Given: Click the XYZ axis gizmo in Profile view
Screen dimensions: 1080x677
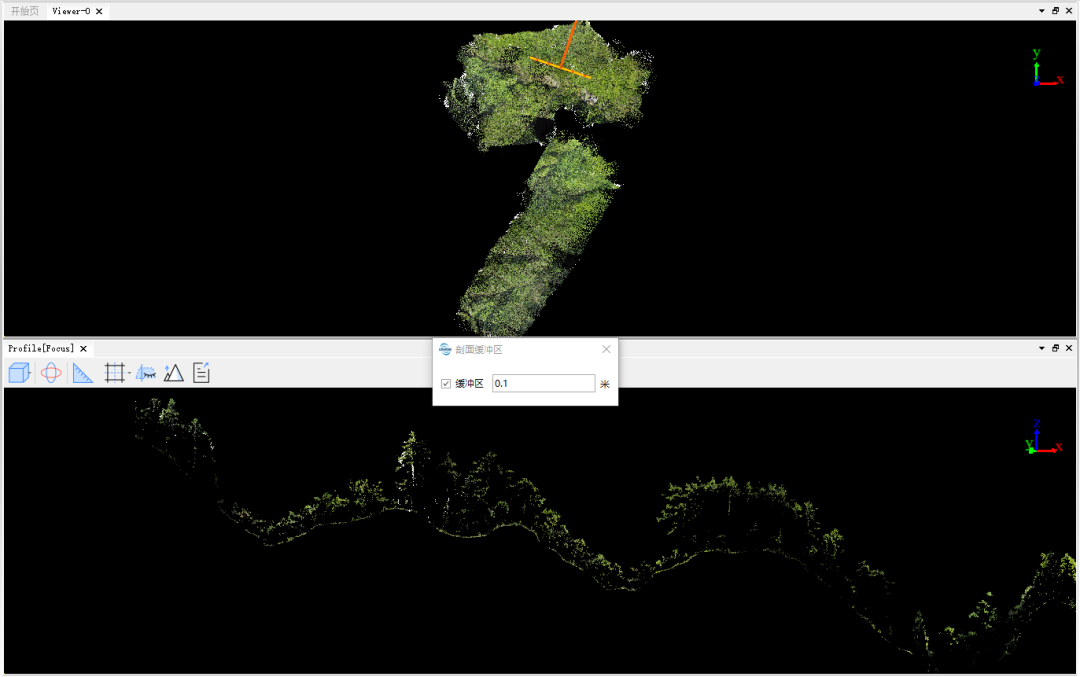Looking at the screenshot, I should tap(1045, 437).
